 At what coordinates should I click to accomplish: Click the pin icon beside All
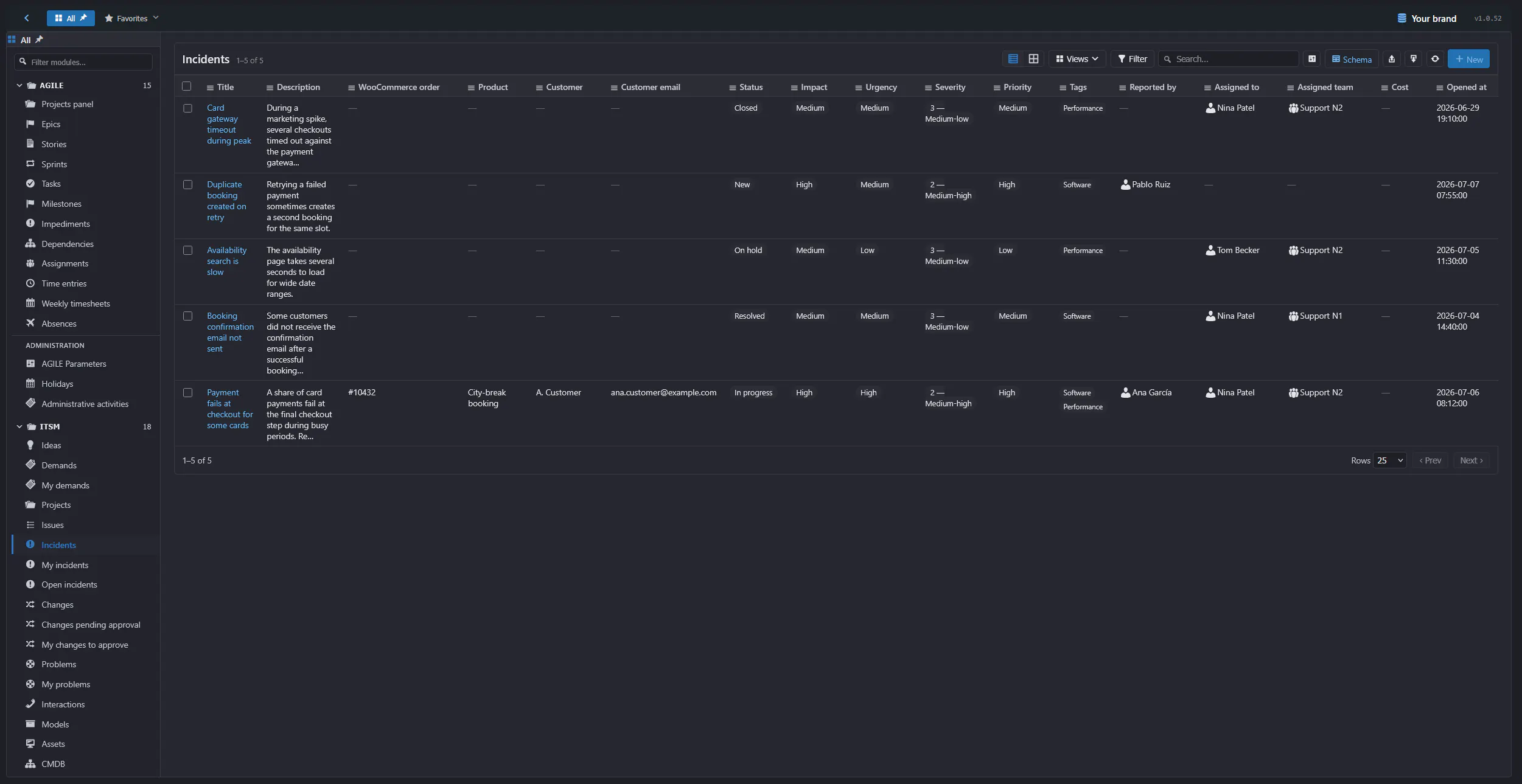click(x=40, y=40)
